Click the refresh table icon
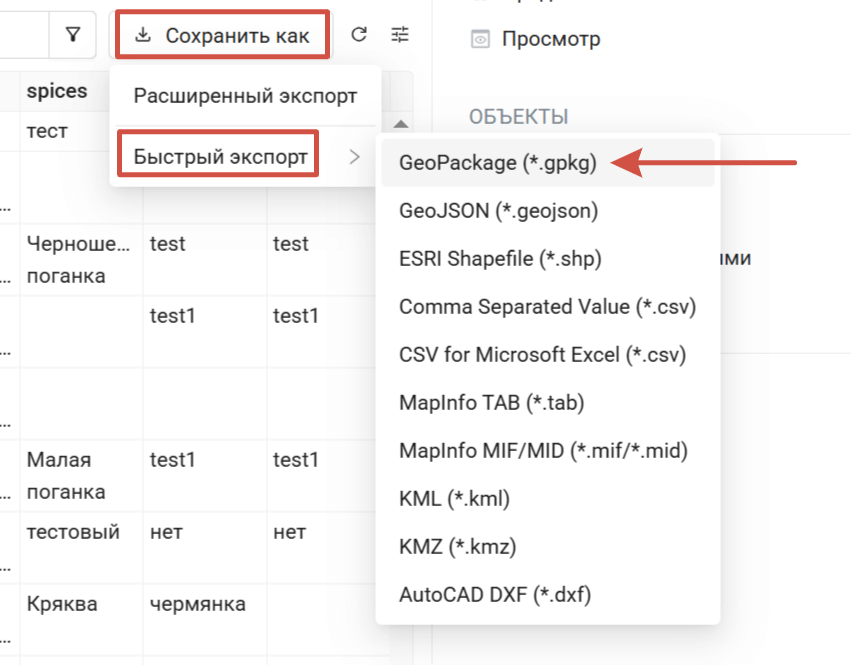 click(x=359, y=36)
